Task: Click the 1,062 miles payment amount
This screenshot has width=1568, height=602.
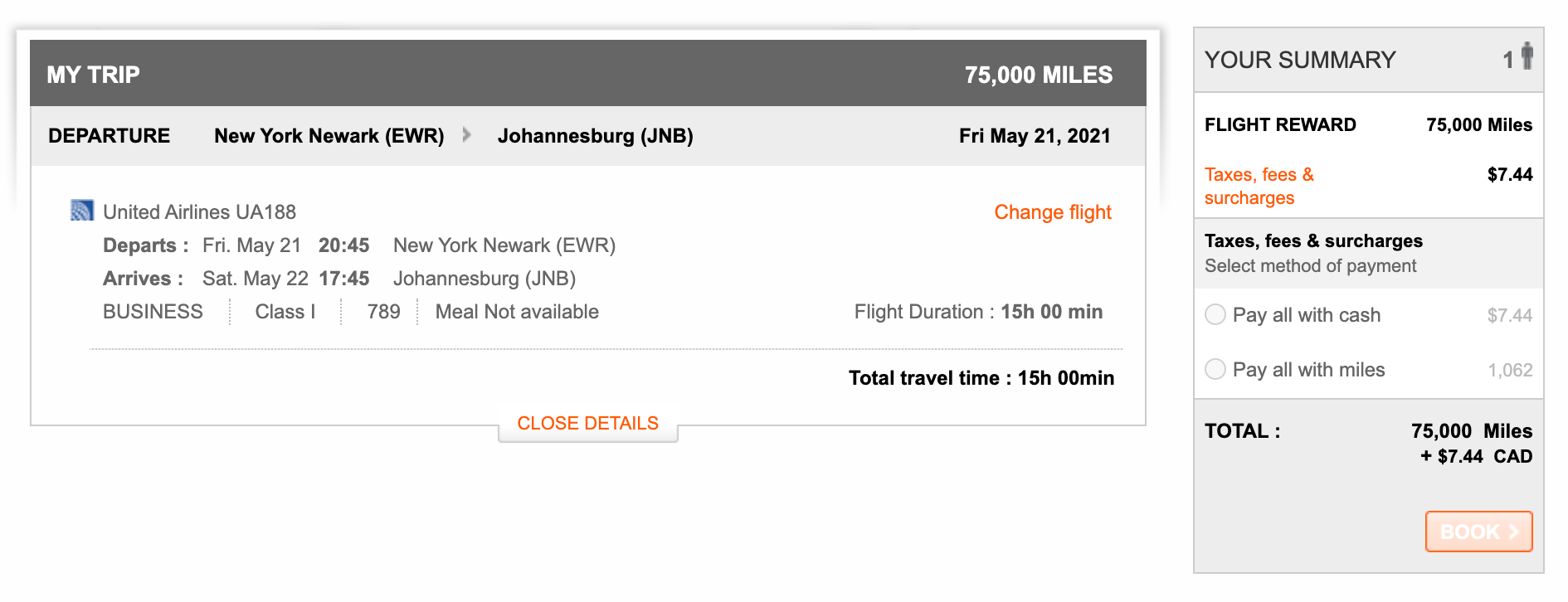Action: tap(1510, 370)
